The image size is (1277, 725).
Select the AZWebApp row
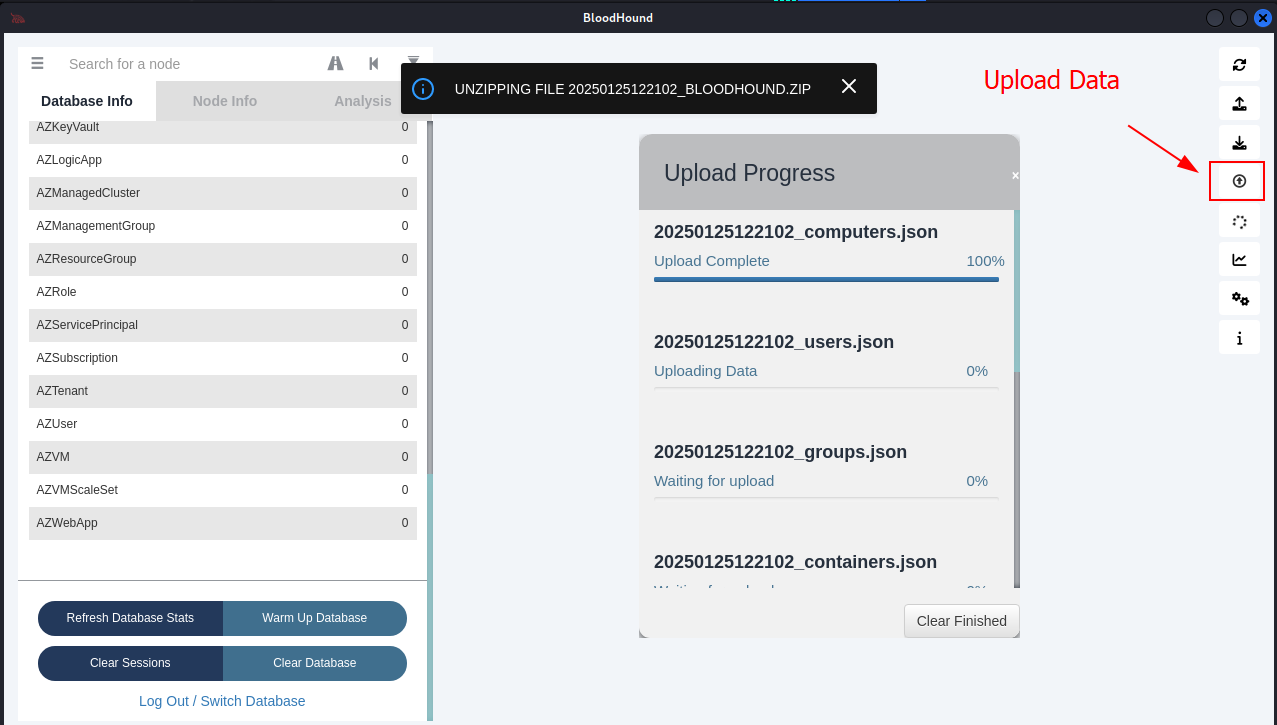click(223, 523)
